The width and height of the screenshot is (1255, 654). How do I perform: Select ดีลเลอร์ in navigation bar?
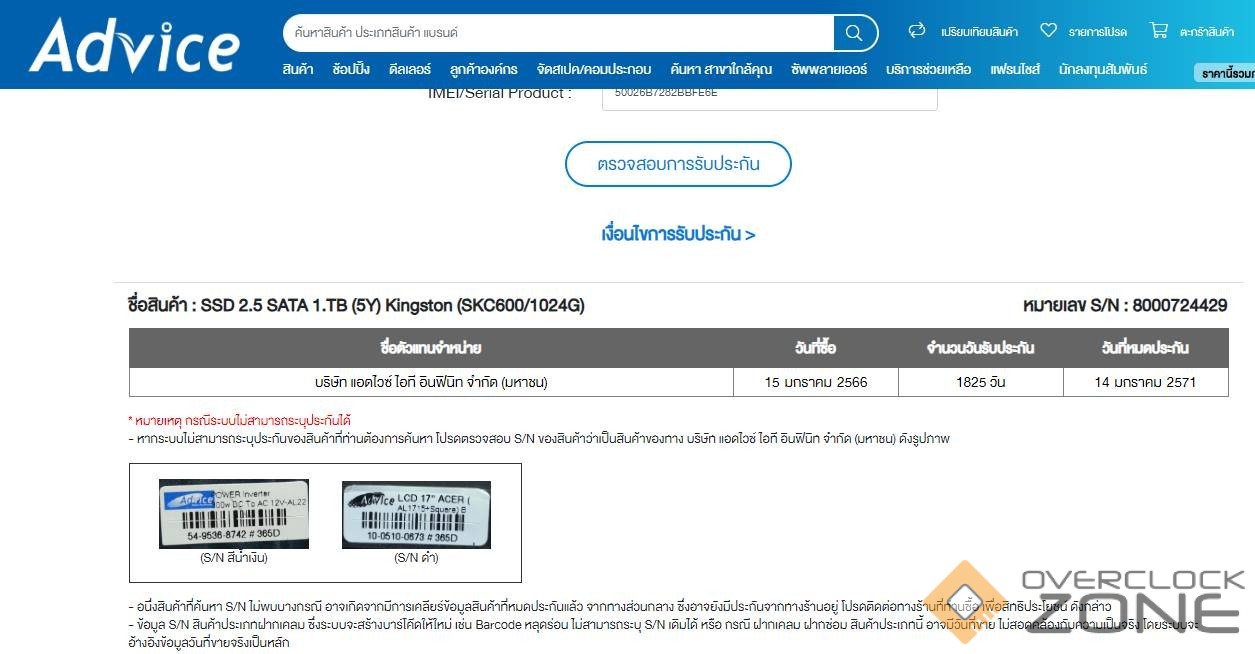[x=410, y=69]
